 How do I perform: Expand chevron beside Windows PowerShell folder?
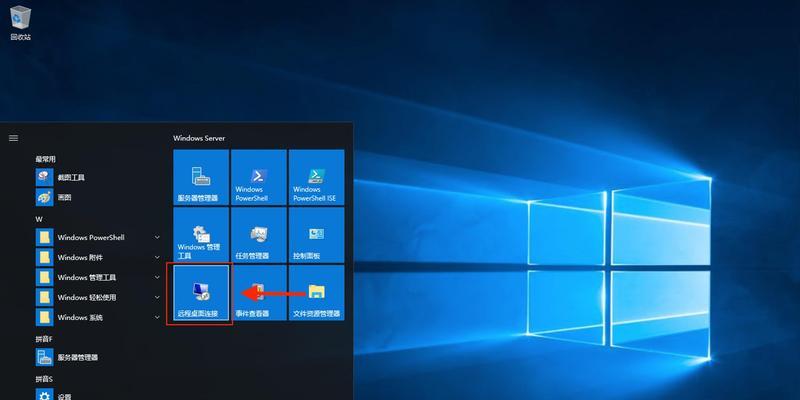point(157,237)
